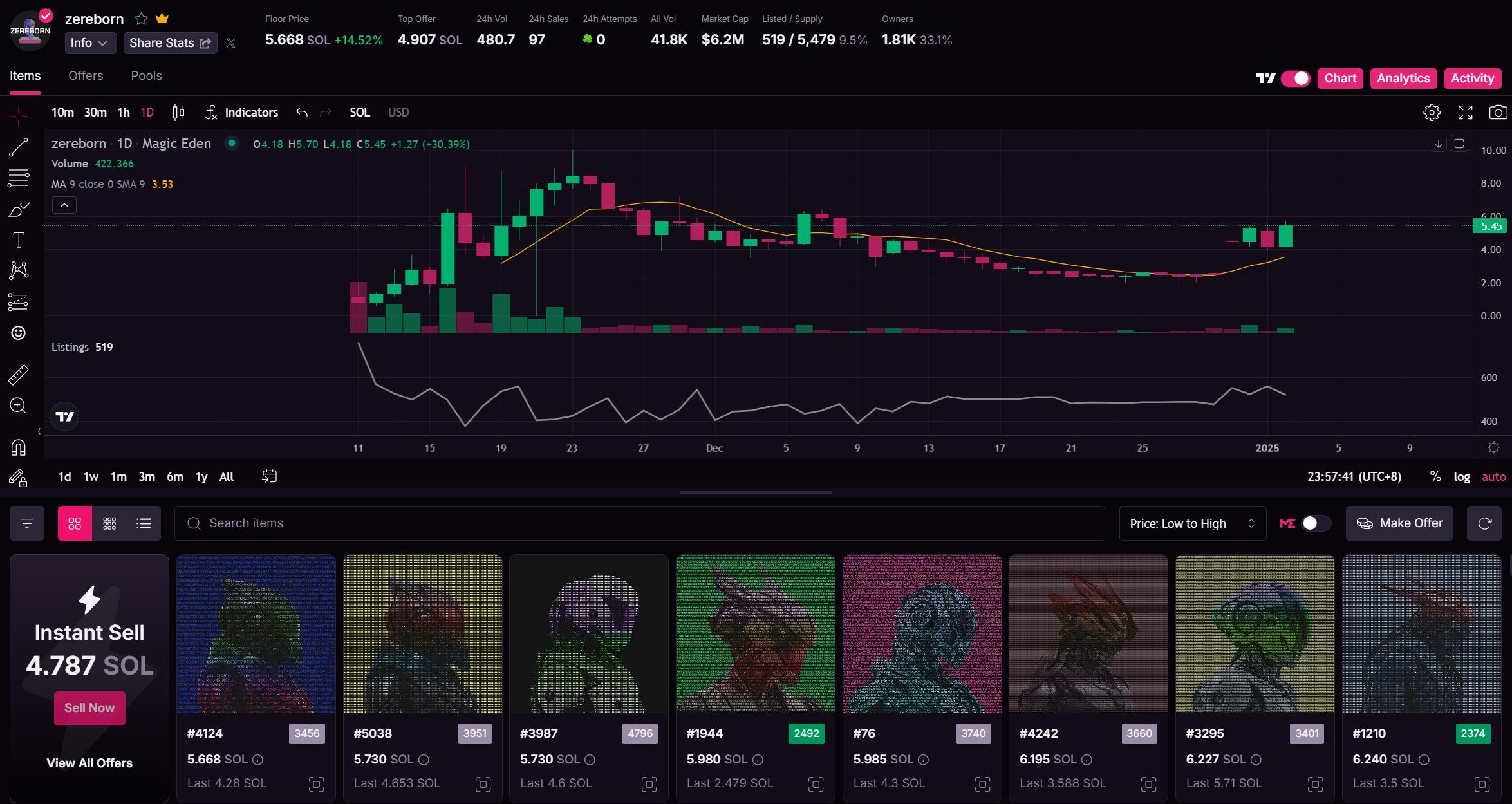Switch to list view
This screenshot has width=1512, height=804.
pyautogui.click(x=144, y=523)
